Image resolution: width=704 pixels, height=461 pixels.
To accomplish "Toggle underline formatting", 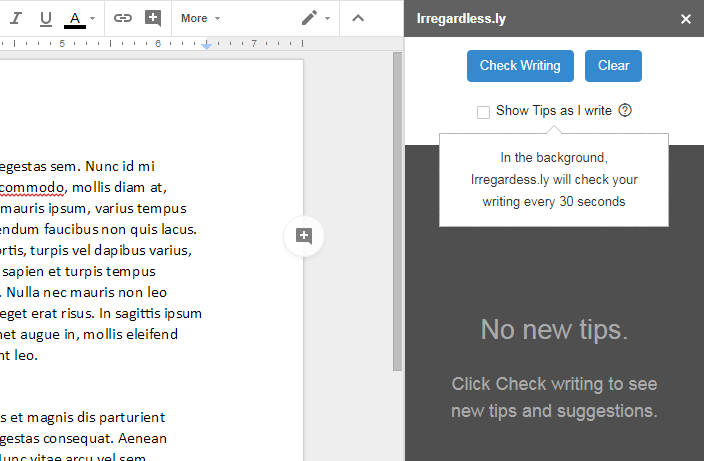I will coord(45,18).
